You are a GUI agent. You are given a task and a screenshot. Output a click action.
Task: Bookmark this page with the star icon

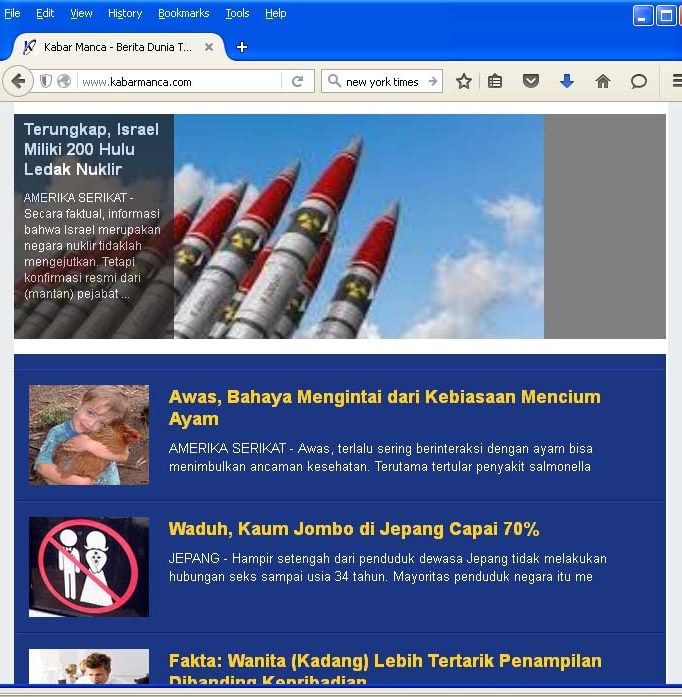click(x=464, y=81)
